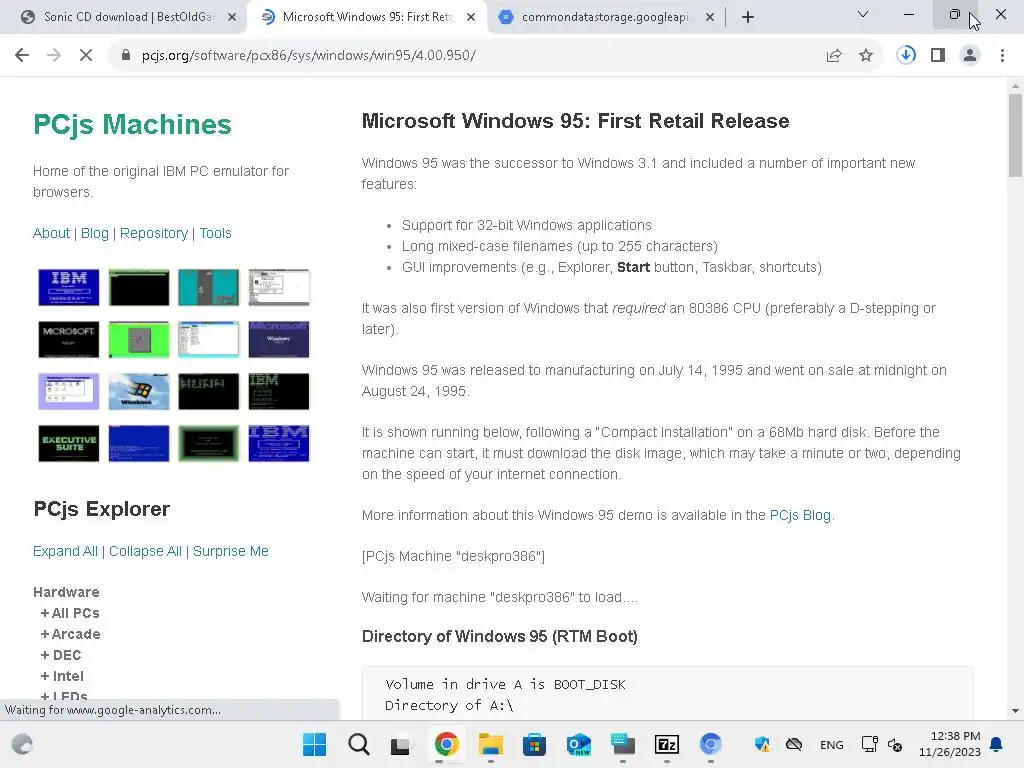This screenshot has width=1024, height=768.
Task: Stop loading the page
Action: (x=86, y=56)
